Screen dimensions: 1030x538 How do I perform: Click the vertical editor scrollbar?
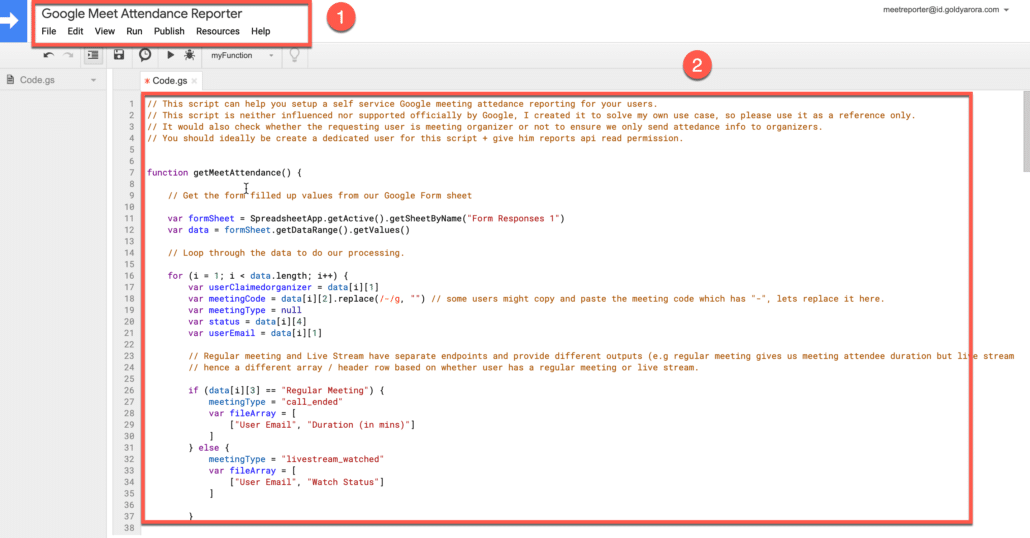coord(1026,131)
